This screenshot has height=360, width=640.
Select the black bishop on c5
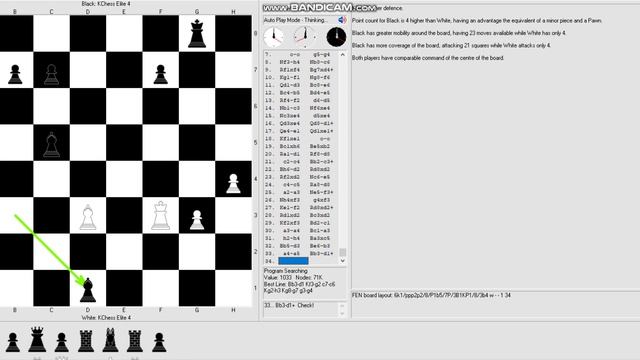51,145
